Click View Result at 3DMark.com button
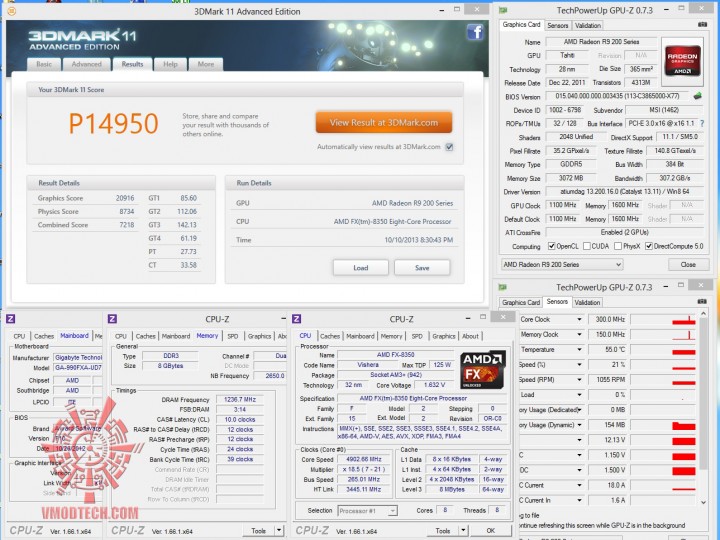 click(384, 123)
